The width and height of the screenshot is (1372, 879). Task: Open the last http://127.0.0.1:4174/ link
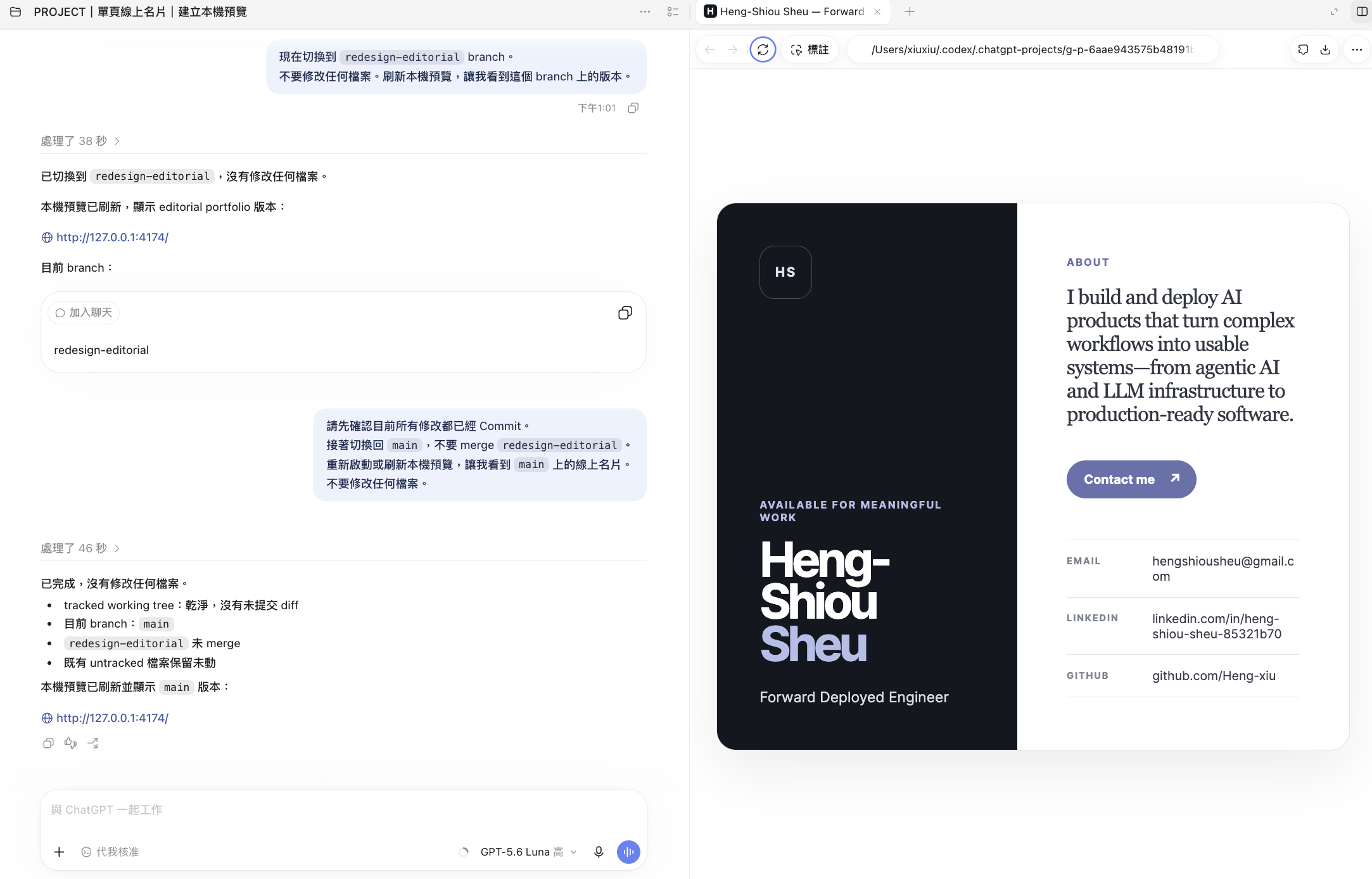(112, 718)
